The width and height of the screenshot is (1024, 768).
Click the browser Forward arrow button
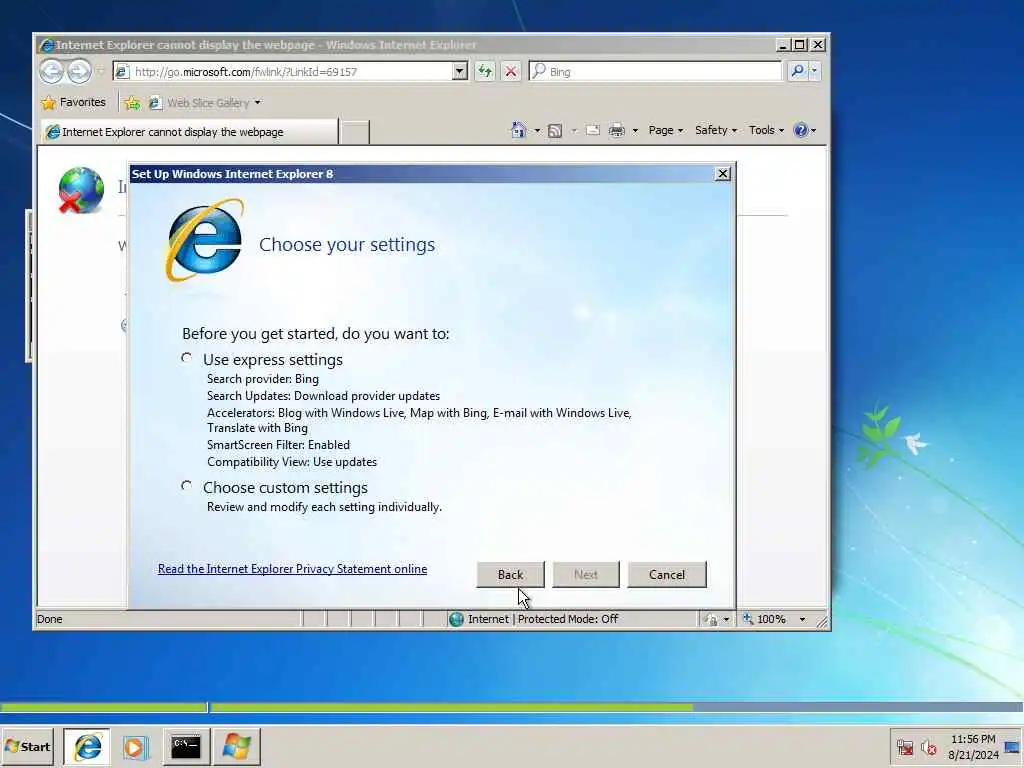79,71
